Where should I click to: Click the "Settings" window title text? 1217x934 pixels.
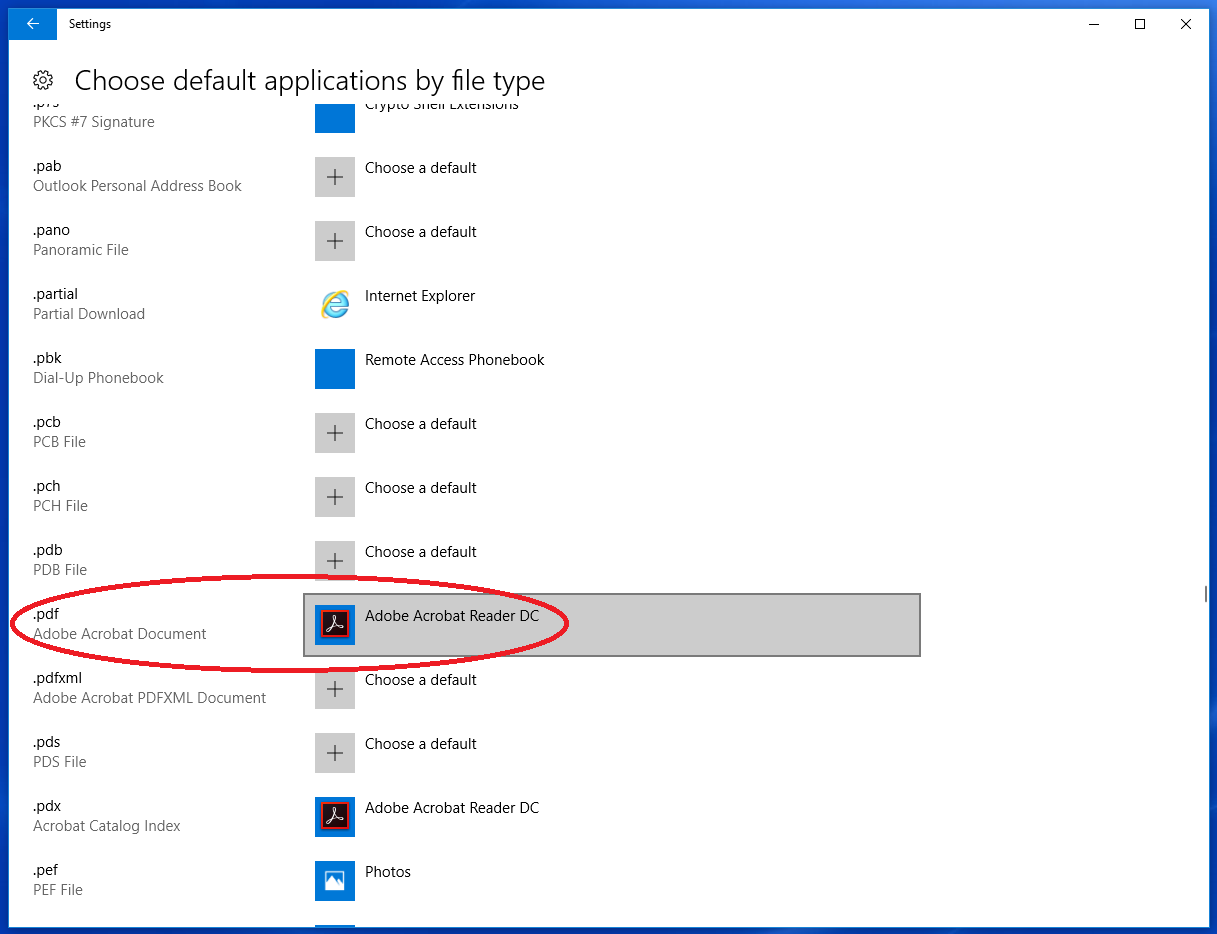click(x=90, y=24)
